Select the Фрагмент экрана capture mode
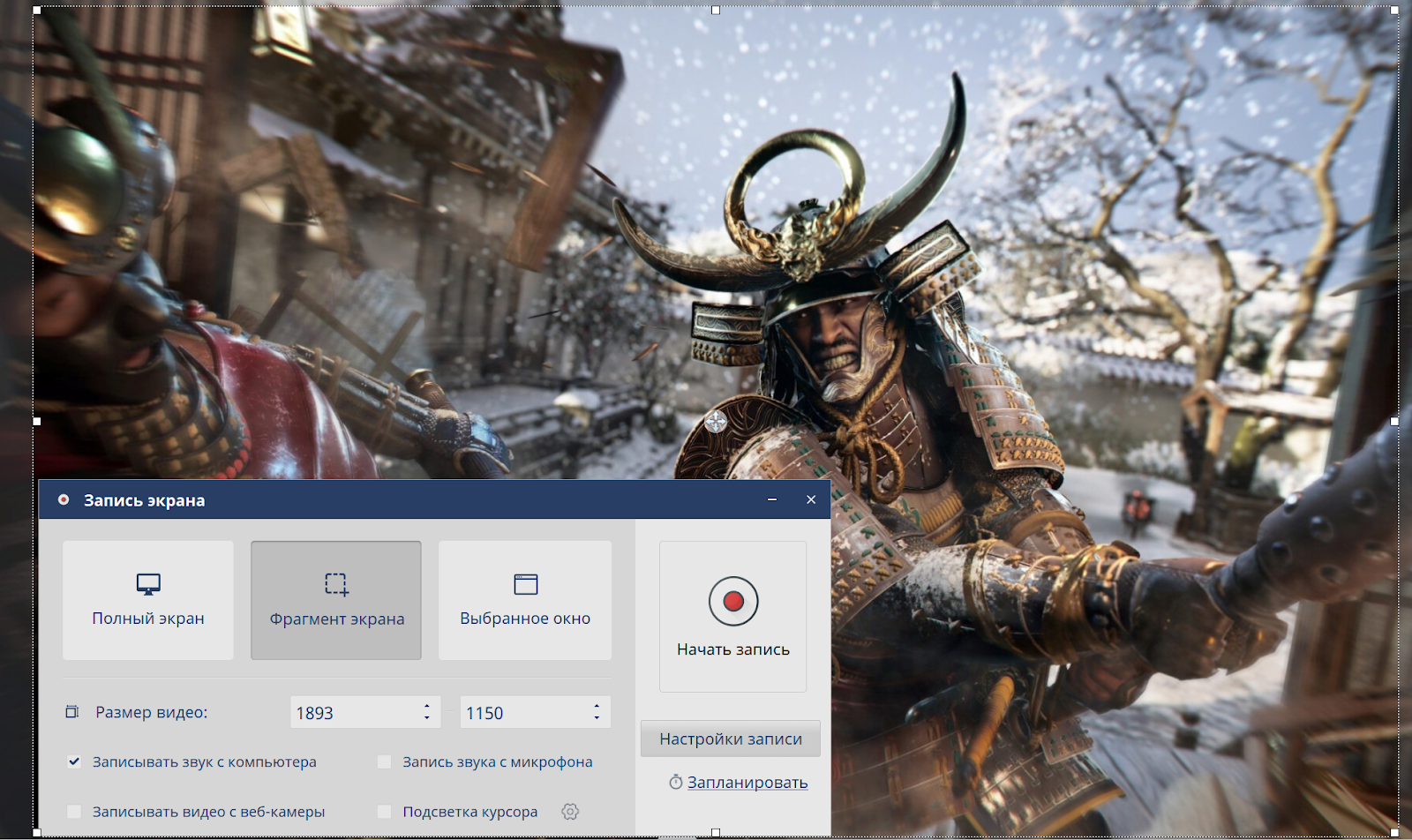 [x=336, y=600]
